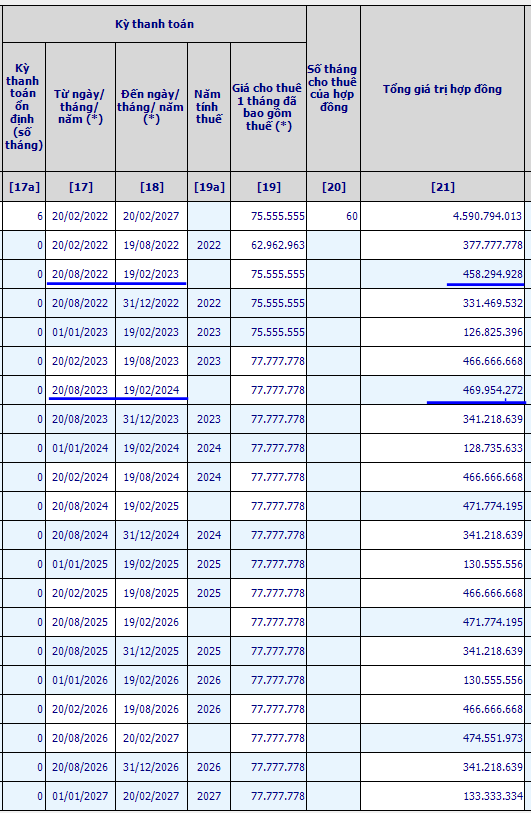Select the total value cell 474.551.973

click(442, 738)
